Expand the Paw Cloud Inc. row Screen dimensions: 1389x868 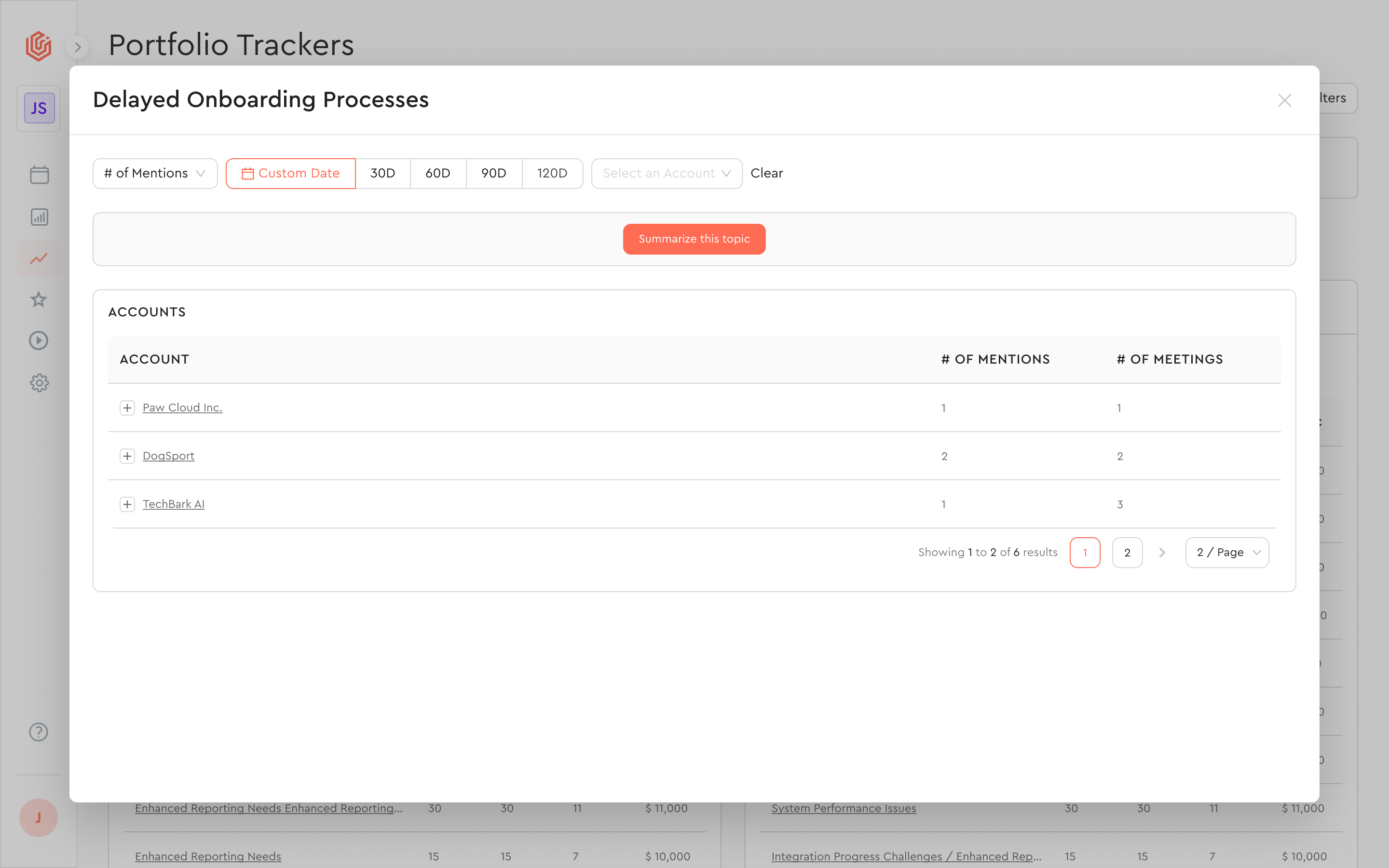coord(127,407)
